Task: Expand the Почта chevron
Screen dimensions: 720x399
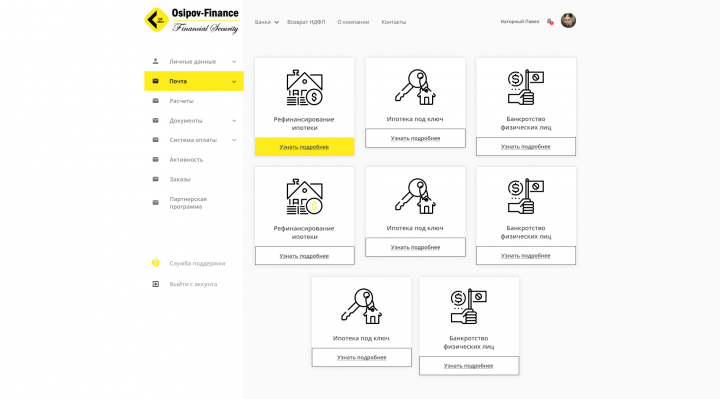Action: (x=234, y=81)
